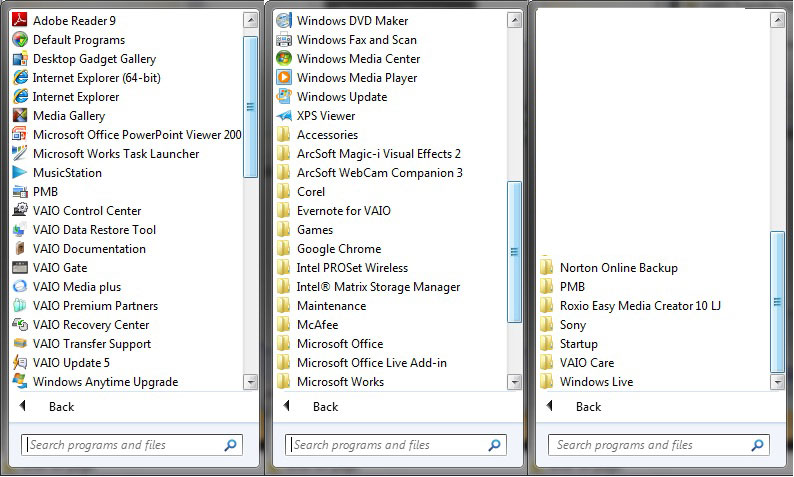Click the left panel scrollbar thumb
The image size is (794, 477).
click(x=250, y=107)
